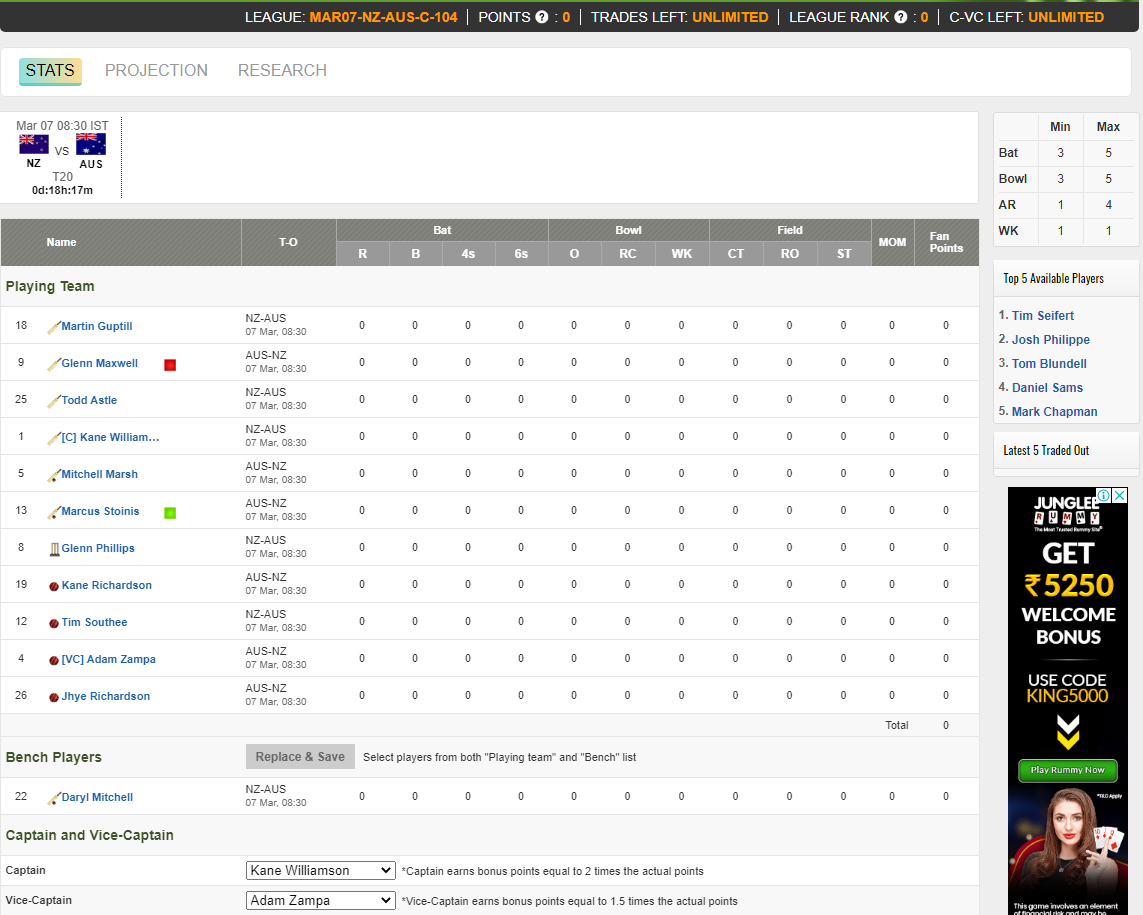1143x915 pixels.
Task: Click the 6s batting column header
Action: tap(521, 254)
